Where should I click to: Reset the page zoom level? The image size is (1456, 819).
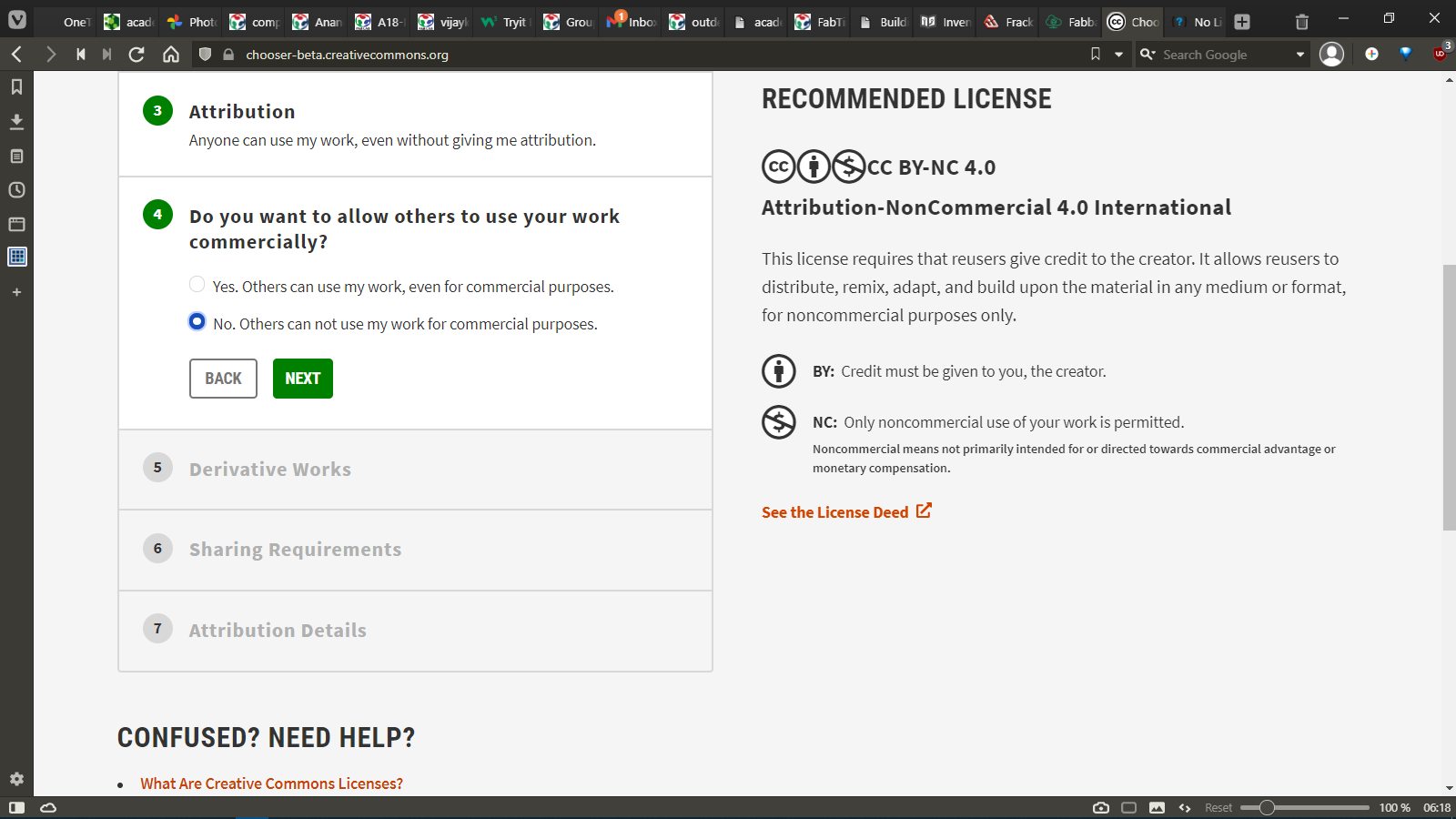1218,808
